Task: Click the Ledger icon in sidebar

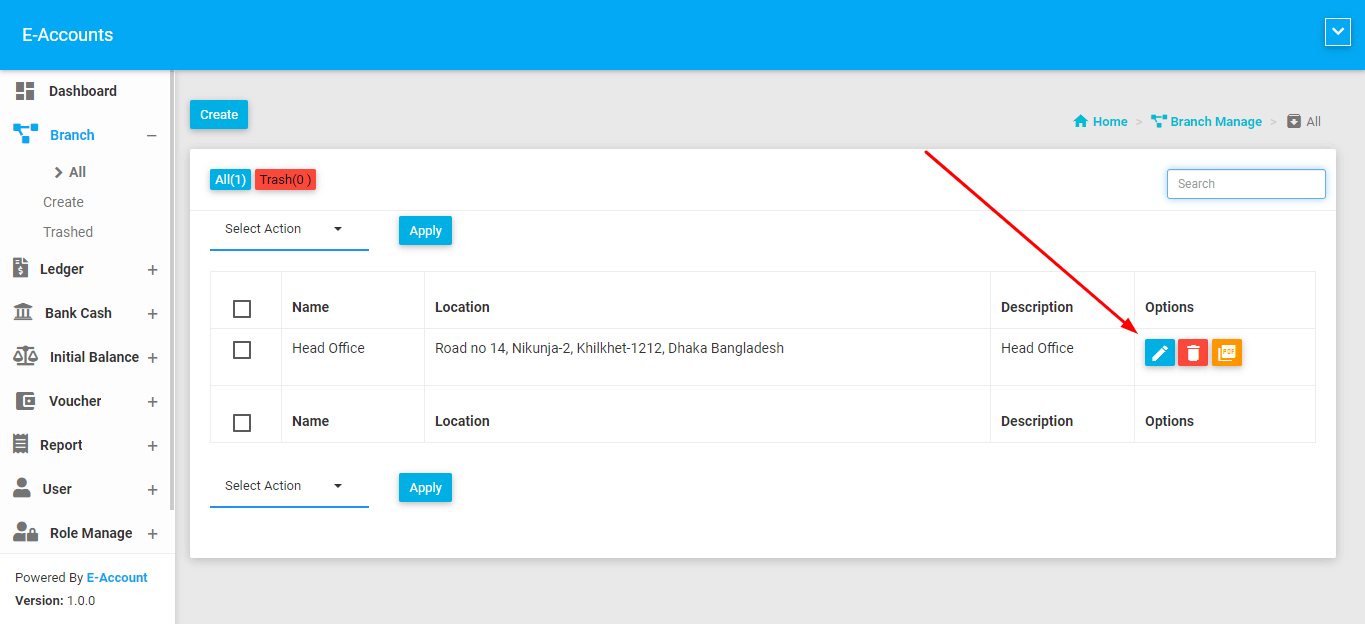Action: click(20, 268)
